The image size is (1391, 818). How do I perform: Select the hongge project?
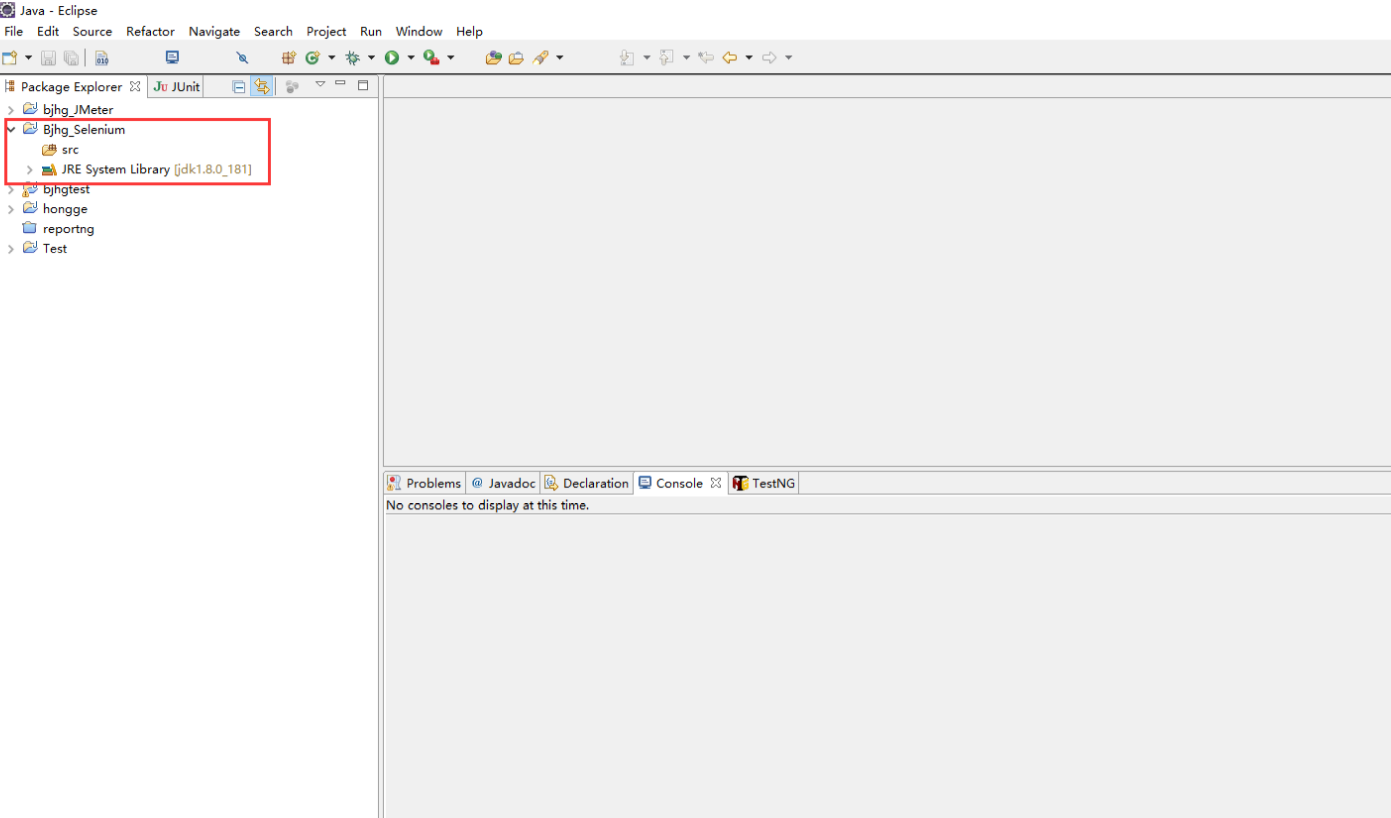(64, 209)
